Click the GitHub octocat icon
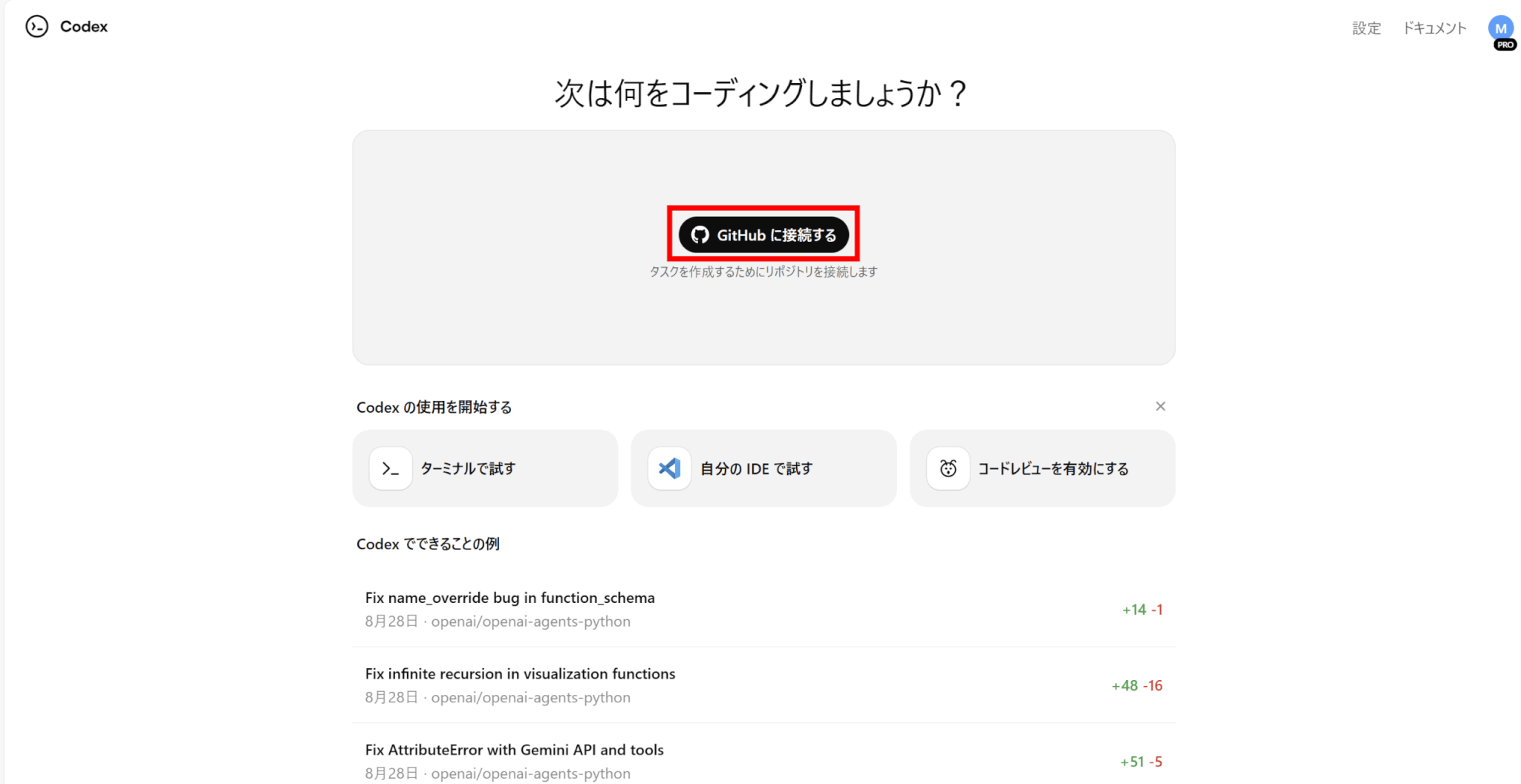This screenshot has width=1521, height=784. click(x=700, y=235)
